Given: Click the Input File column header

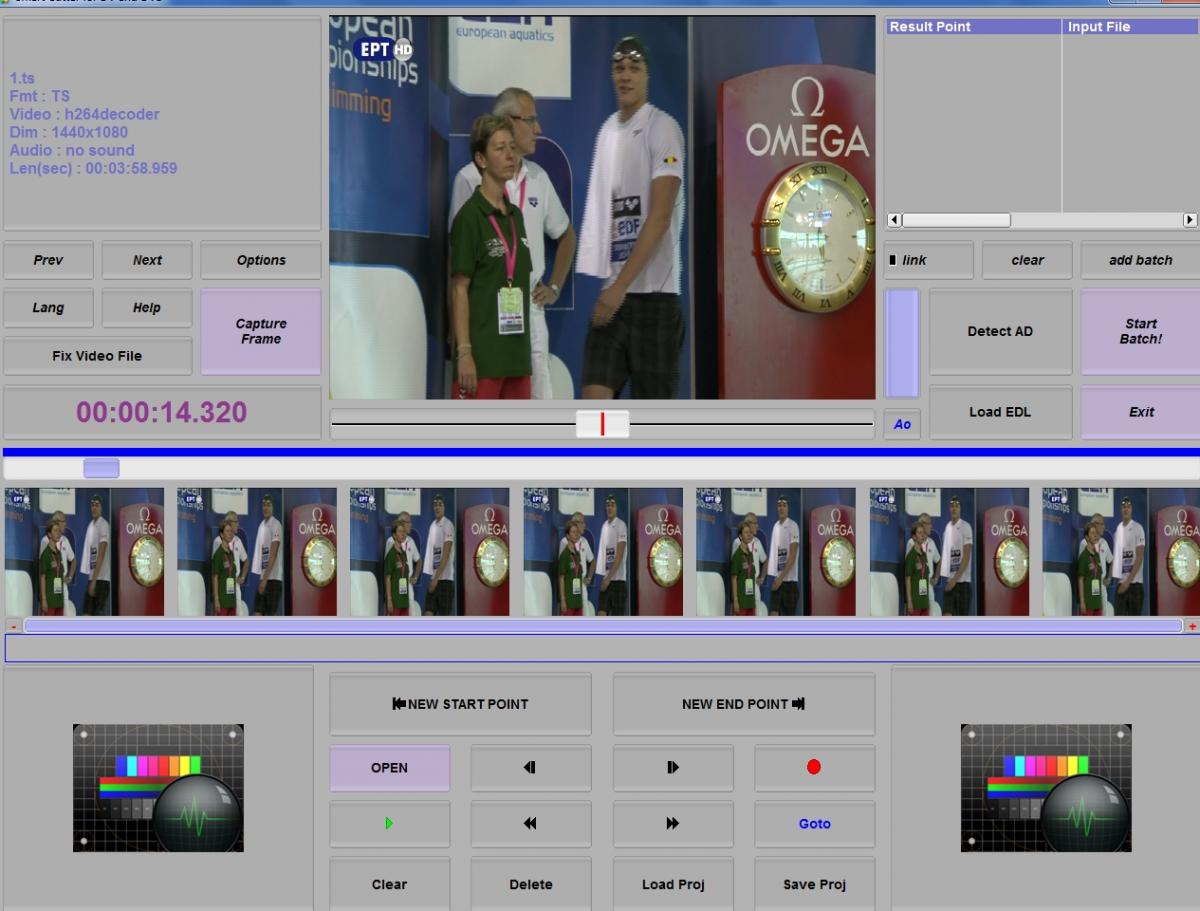Looking at the screenshot, I should [x=1131, y=27].
